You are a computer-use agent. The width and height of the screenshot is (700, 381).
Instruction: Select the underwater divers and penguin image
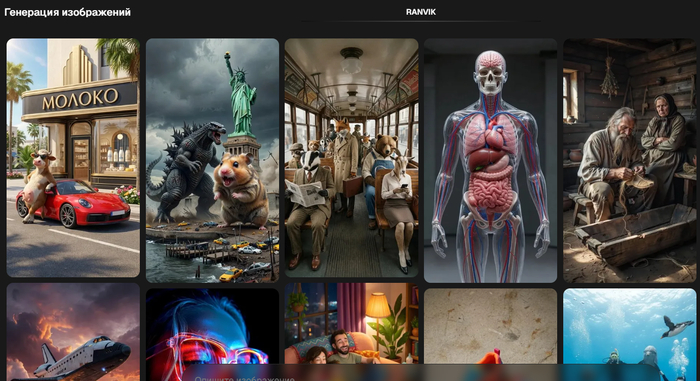(x=629, y=335)
